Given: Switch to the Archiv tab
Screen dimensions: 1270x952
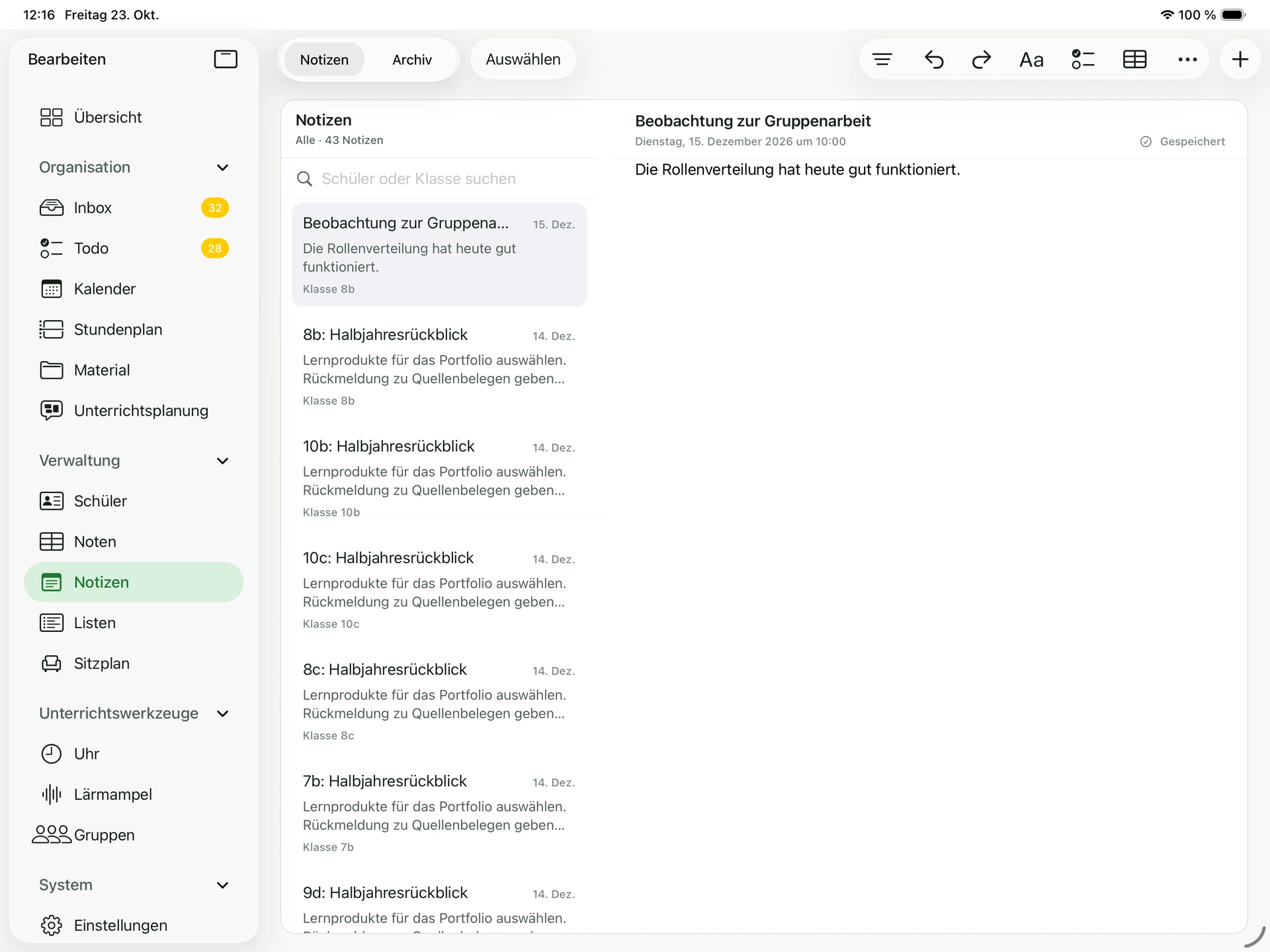Looking at the screenshot, I should click(412, 59).
